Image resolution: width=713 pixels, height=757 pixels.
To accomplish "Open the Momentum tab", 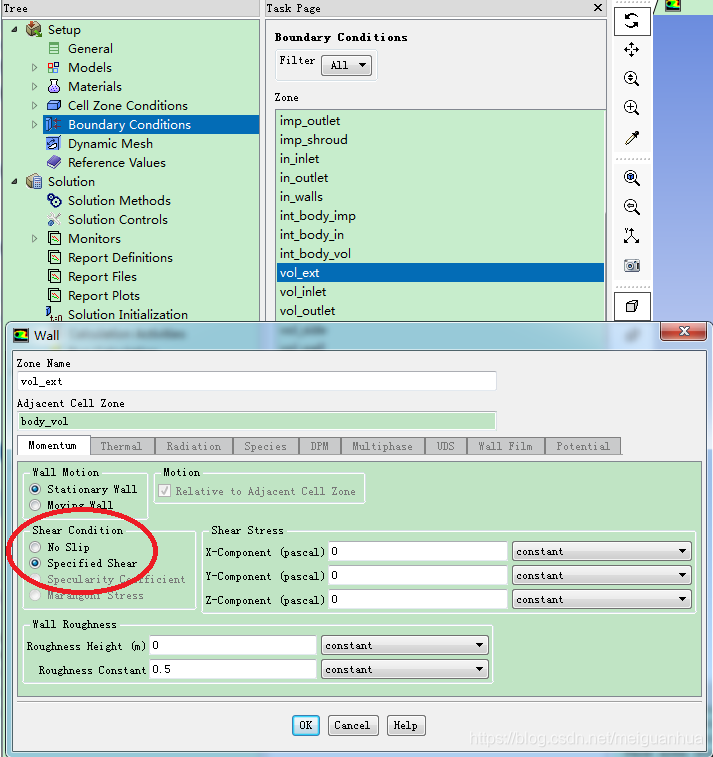I will coord(53,445).
